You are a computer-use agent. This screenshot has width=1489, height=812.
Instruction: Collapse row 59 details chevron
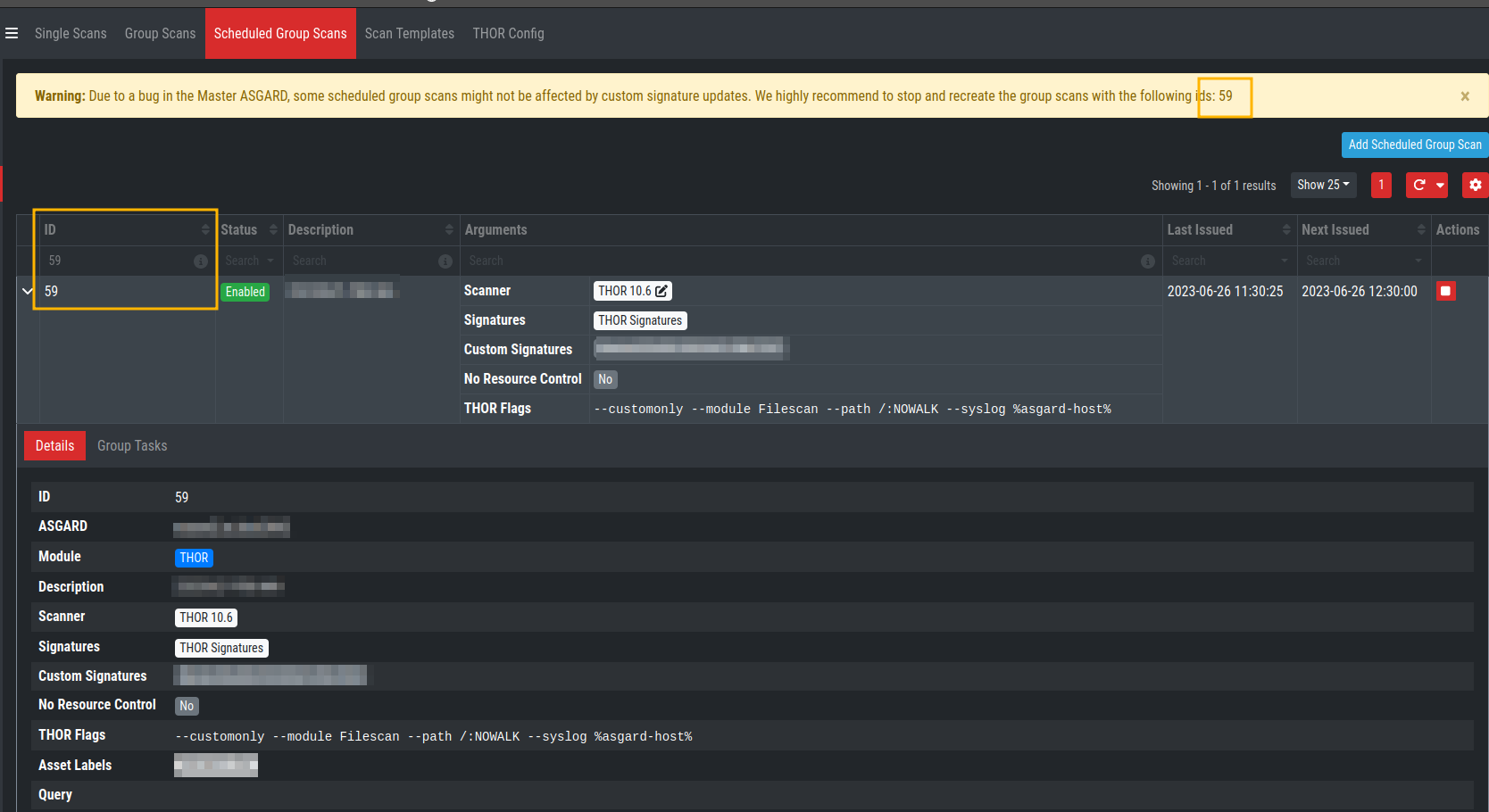point(28,291)
